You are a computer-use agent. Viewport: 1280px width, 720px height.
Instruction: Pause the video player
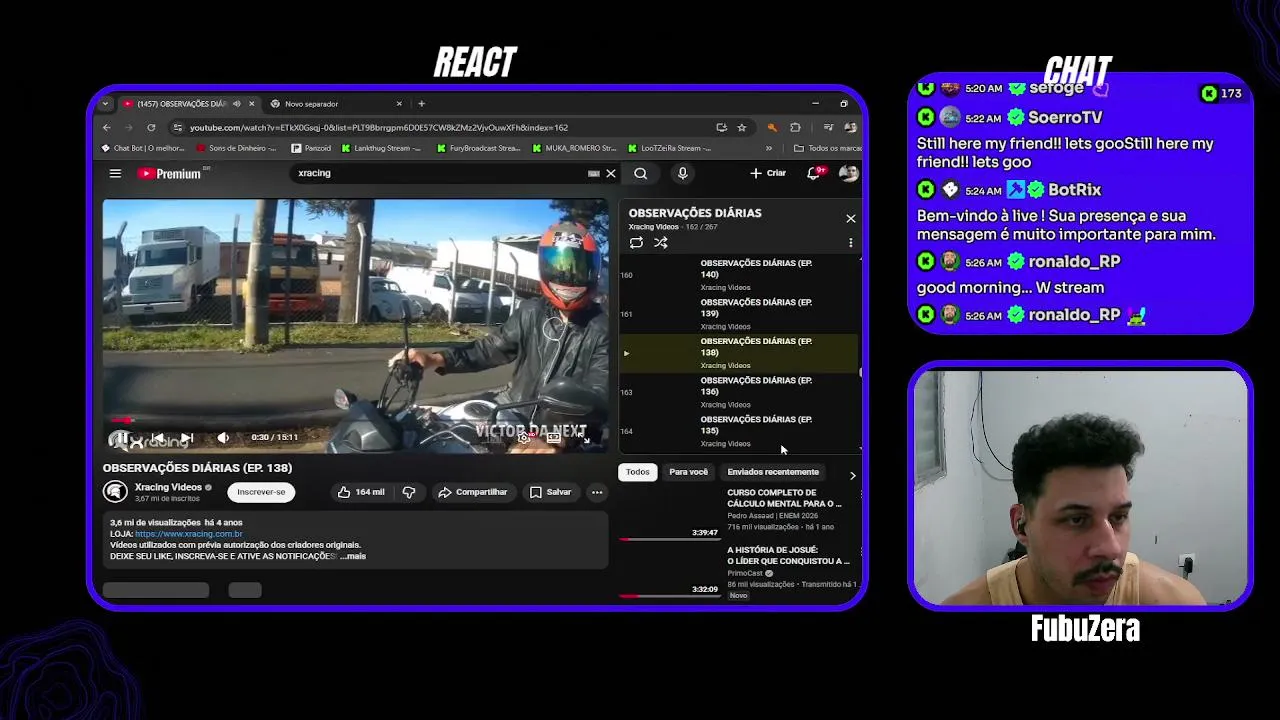(x=121, y=437)
